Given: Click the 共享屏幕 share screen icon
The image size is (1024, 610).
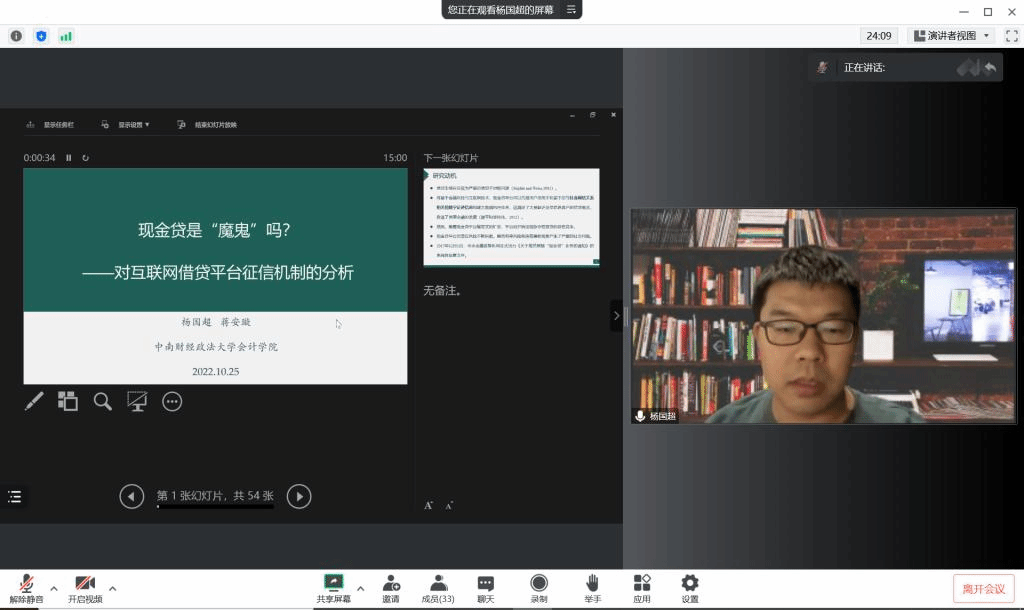Looking at the screenshot, I should [x=333, y=583].
